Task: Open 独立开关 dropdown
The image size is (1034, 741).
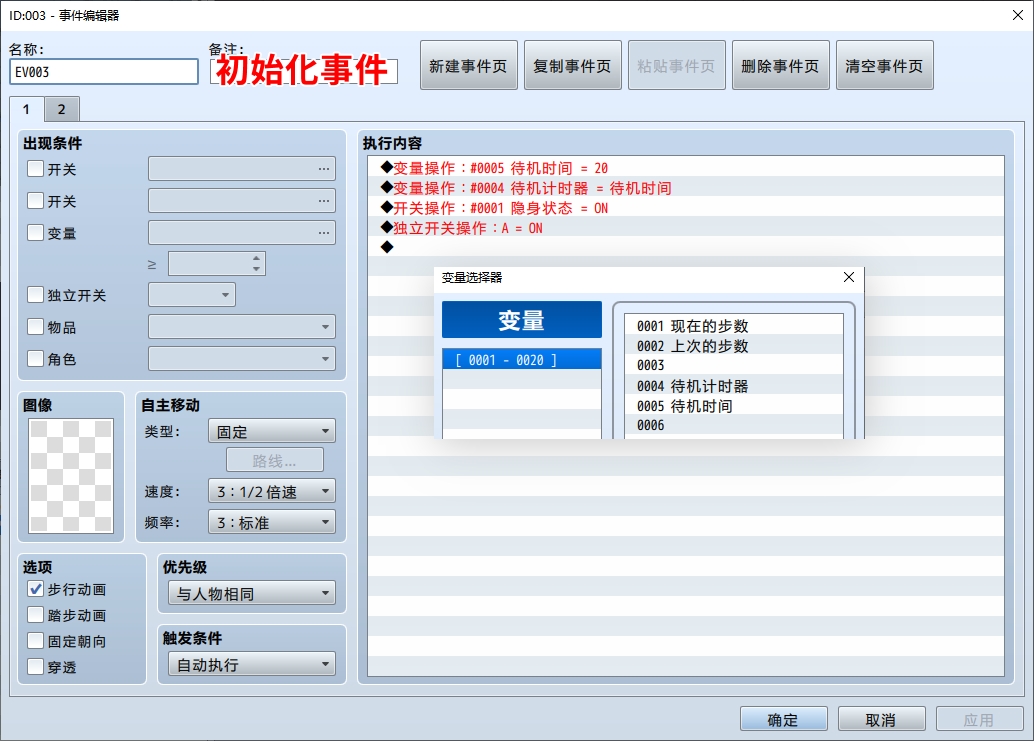Action: [192, 295]
